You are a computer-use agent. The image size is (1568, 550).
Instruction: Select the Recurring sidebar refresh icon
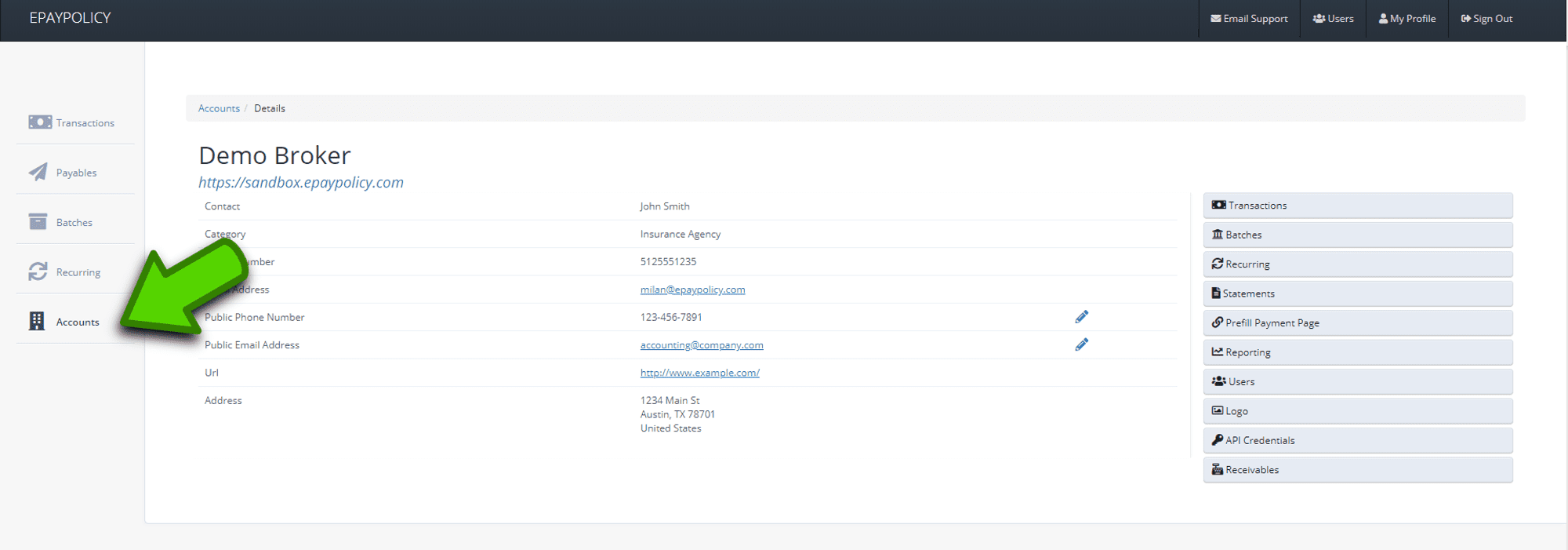[38, 271]
